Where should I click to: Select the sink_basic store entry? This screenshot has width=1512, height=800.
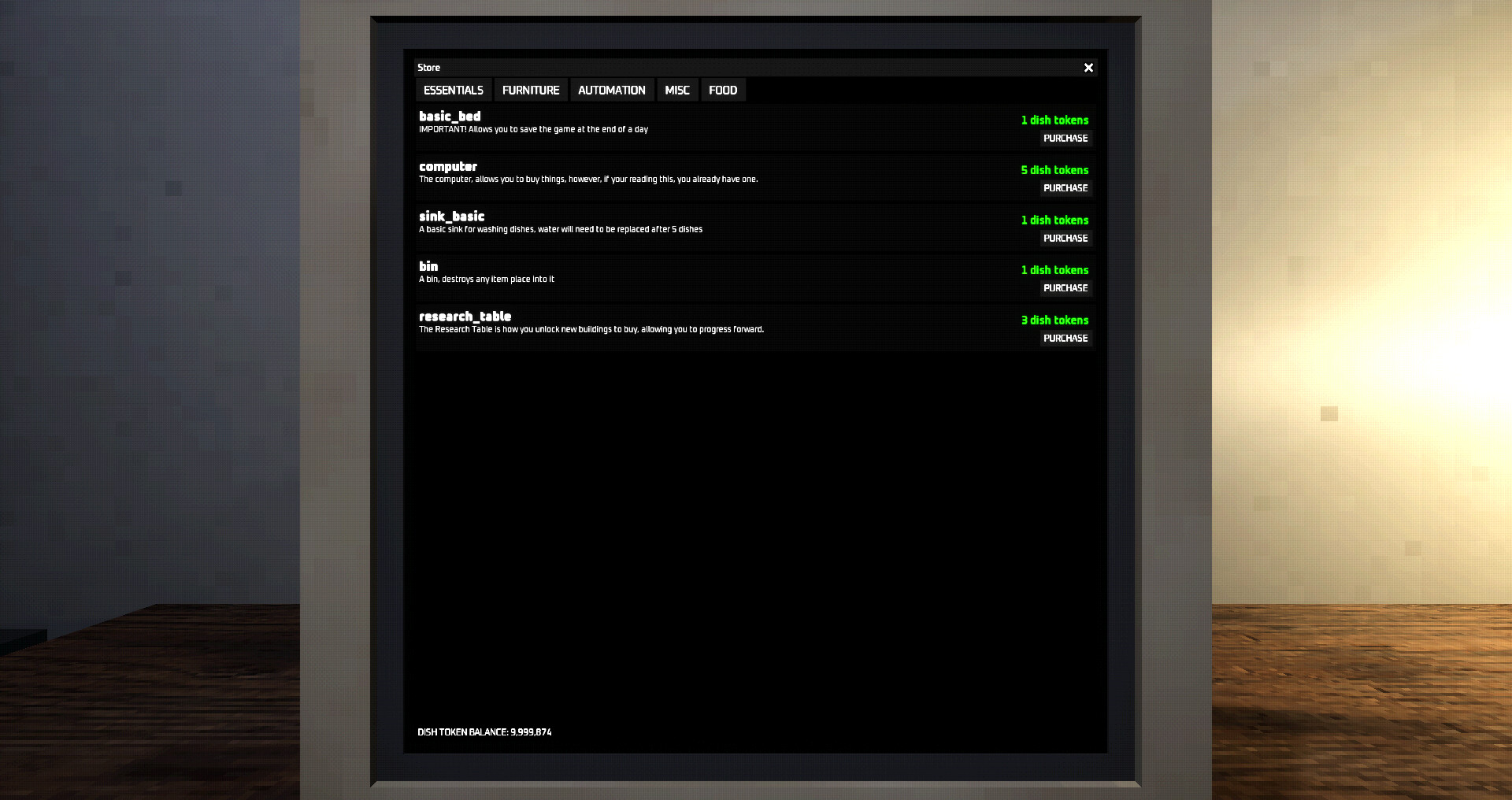[x=452, y=217]
